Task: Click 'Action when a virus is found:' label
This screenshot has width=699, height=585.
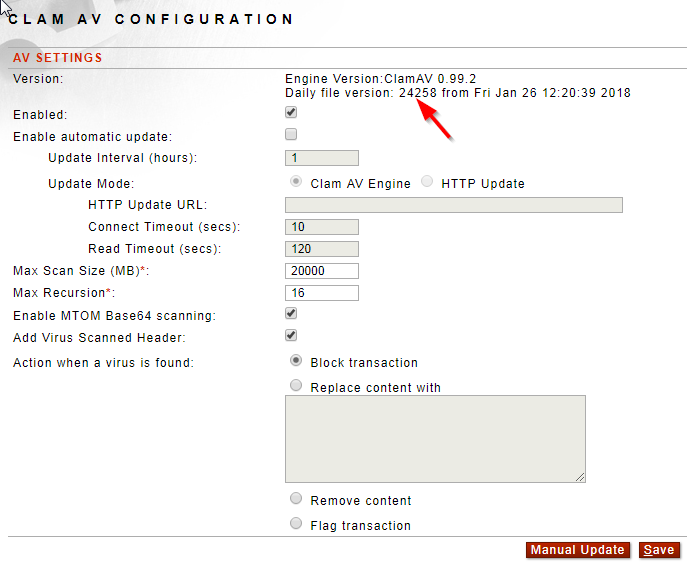Action: [x=103, y=363]
